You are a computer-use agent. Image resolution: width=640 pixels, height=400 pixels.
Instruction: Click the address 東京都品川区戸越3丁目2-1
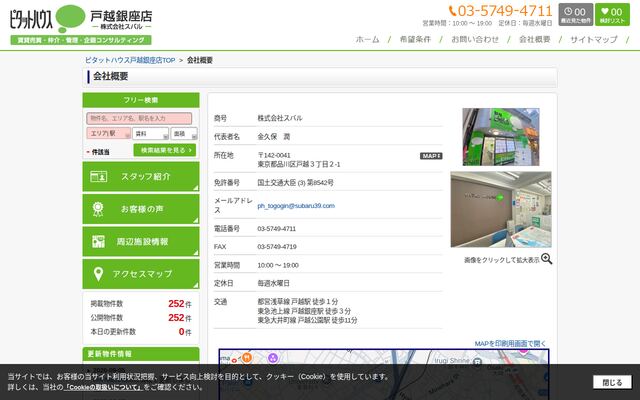[299, 164]
